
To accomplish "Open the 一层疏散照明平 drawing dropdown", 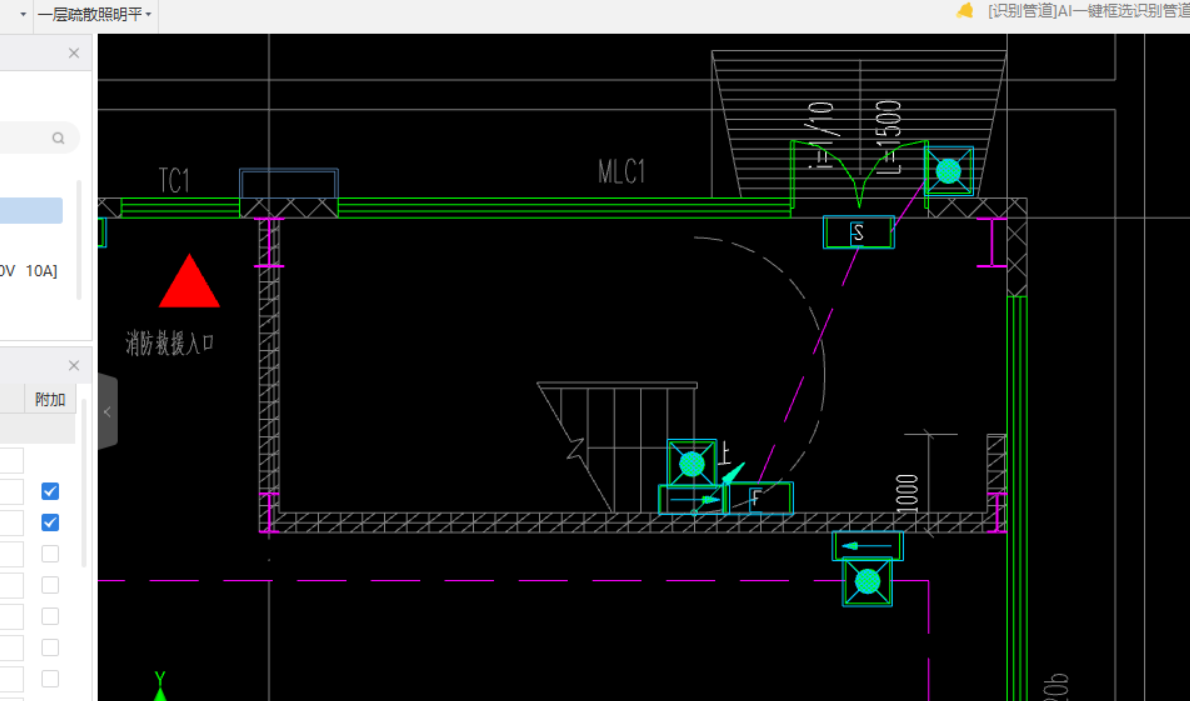I will (x=95, y=14).
